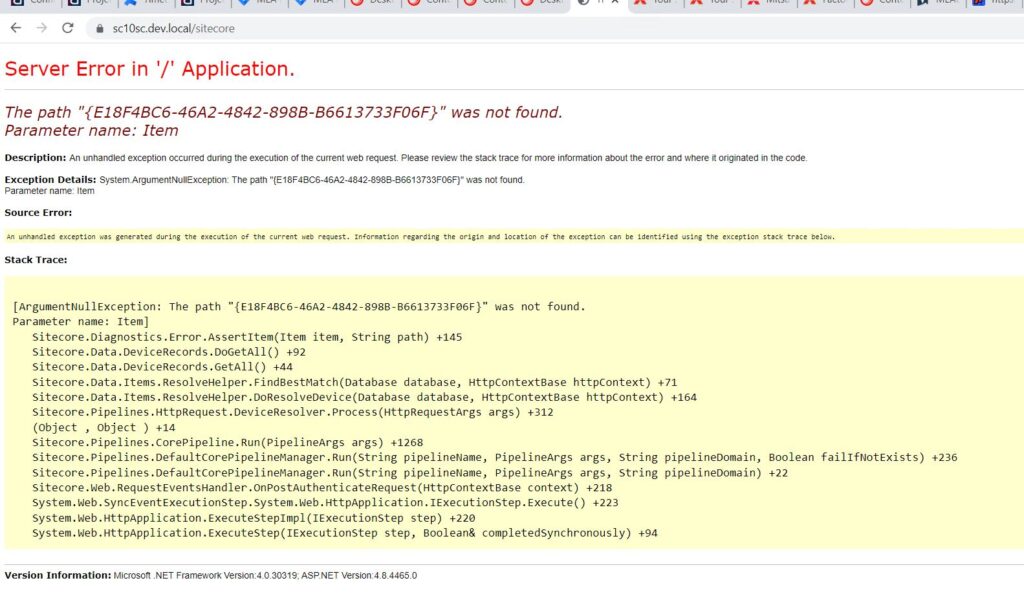
Task: Click the DefaultCorePipelineManager.Run line ending +236
Action: click(x=495, y=458)
